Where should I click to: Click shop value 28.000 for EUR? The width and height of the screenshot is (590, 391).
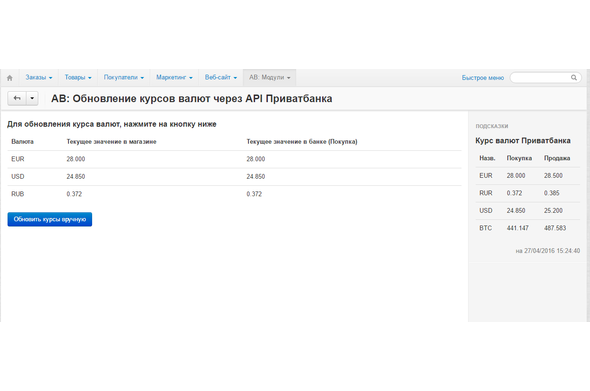[76, 159]
